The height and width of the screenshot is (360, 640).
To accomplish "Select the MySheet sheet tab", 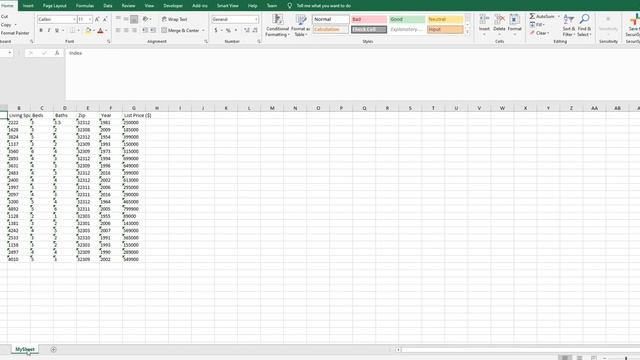I will [25, 349].
